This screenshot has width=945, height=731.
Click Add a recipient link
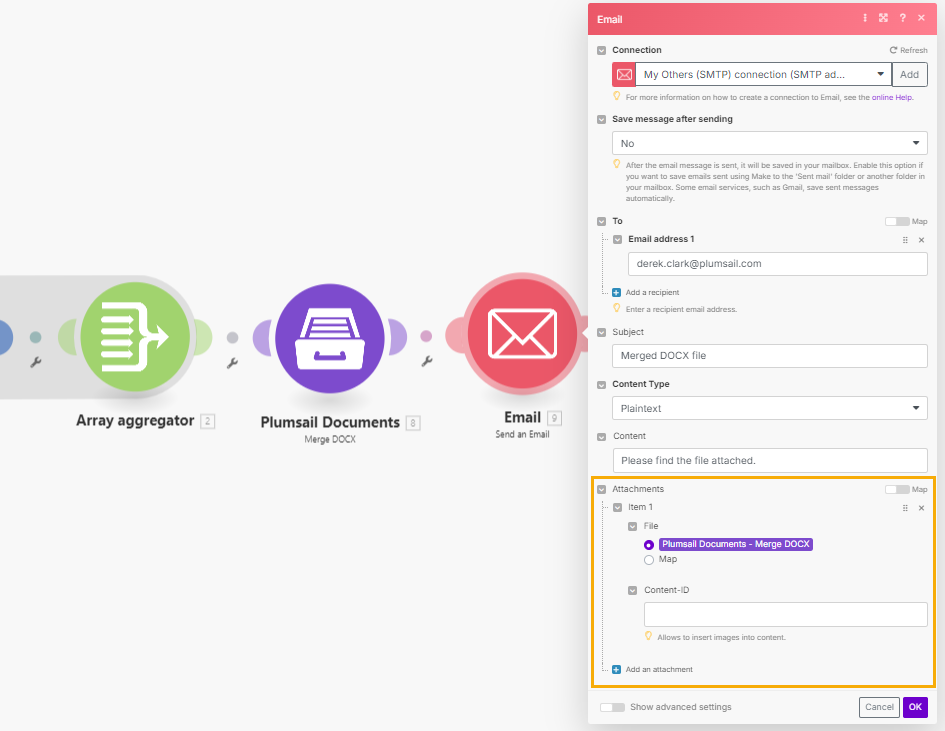(x=652, y=292)
